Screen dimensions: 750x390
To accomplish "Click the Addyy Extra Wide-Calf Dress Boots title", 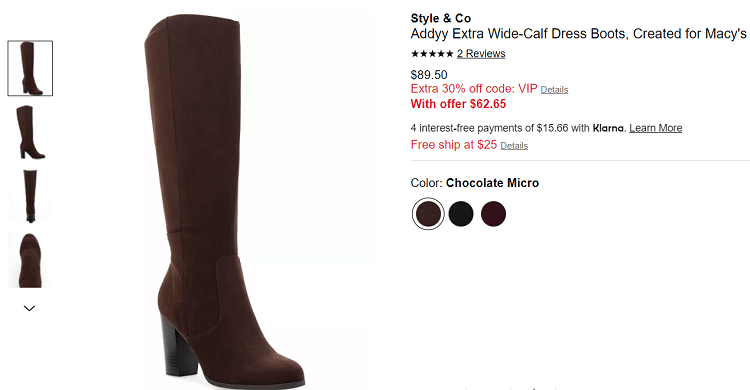I will coord(578,34).
